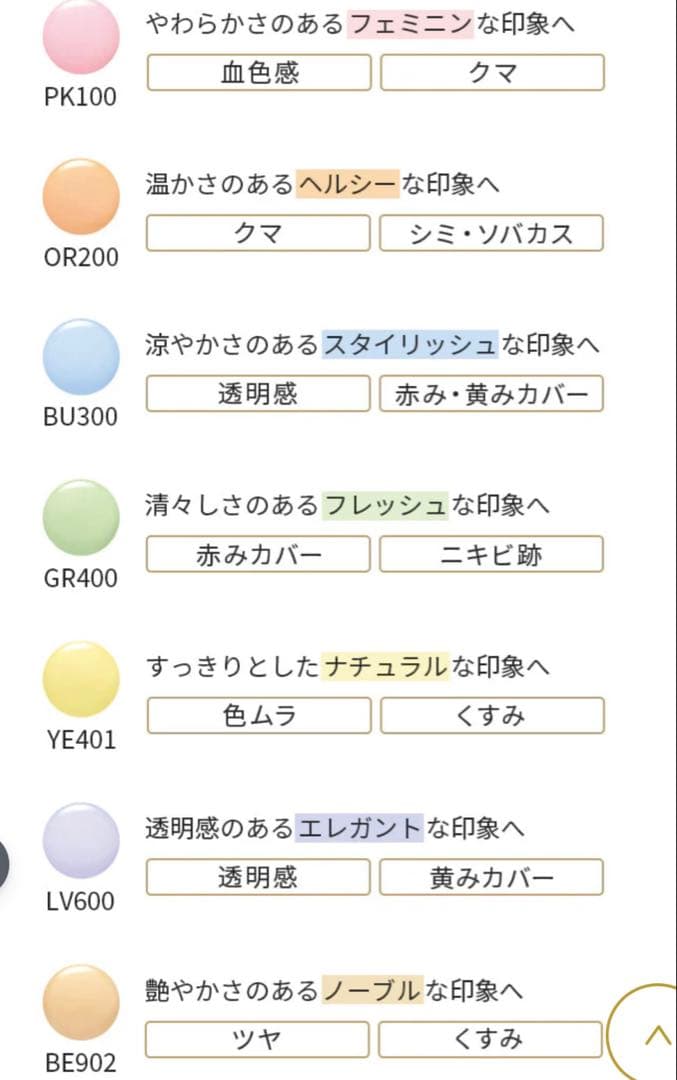Screen dimensions: 677x1080
Task: Click the ツヤ label under BE902
Action: click(x=257, y=1040)
